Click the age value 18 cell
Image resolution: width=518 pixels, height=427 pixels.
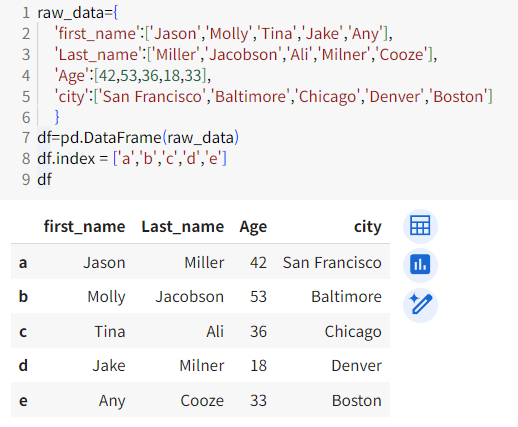click(258, 366)
